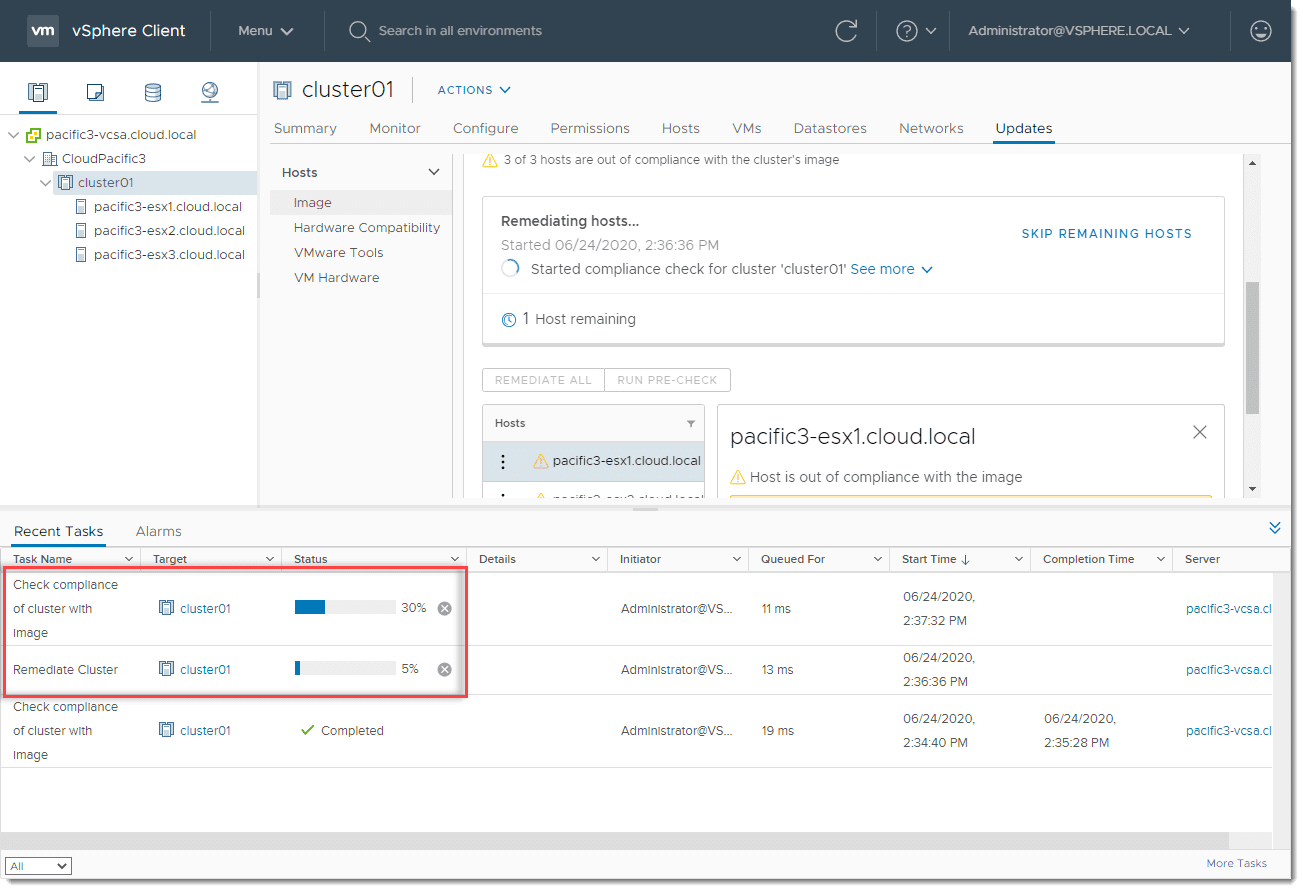Select the VMs tab
1303x891 pixels.
pos(747,128)
